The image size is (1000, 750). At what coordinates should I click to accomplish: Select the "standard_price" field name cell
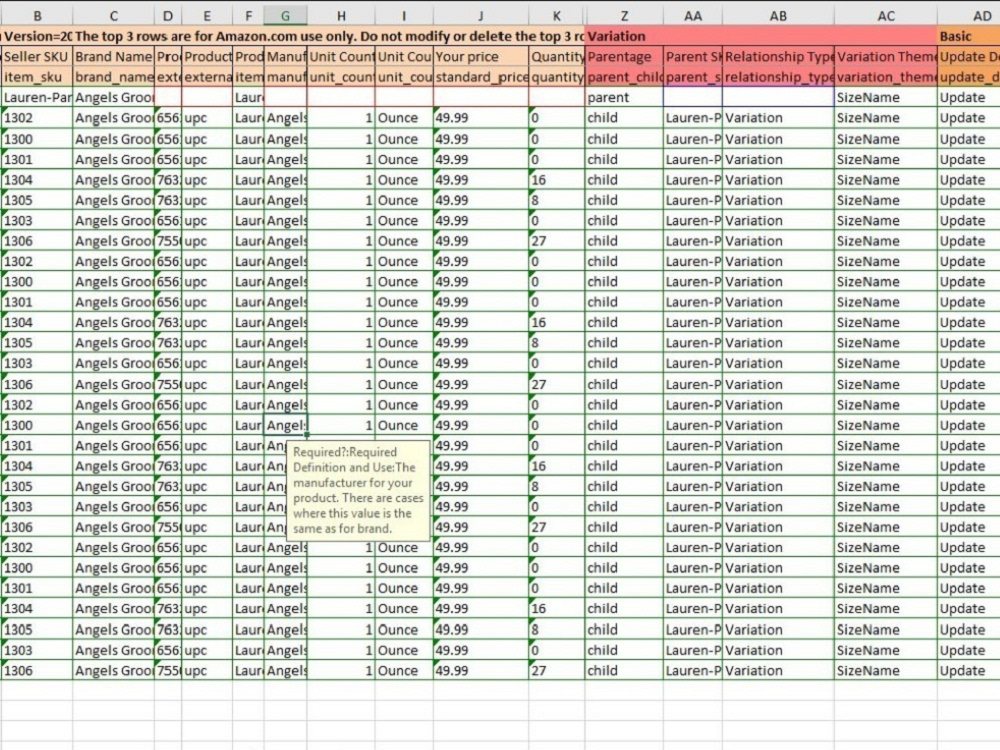coord(481,77)
